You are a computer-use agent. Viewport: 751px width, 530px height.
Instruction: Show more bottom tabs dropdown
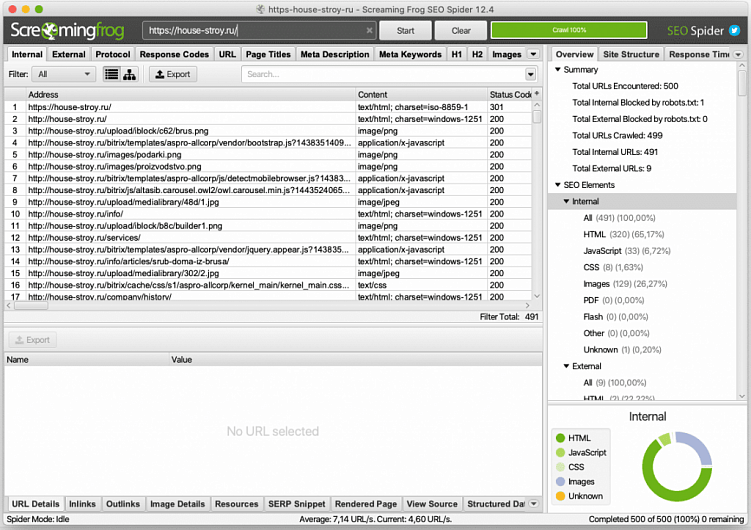click(534, 504)
